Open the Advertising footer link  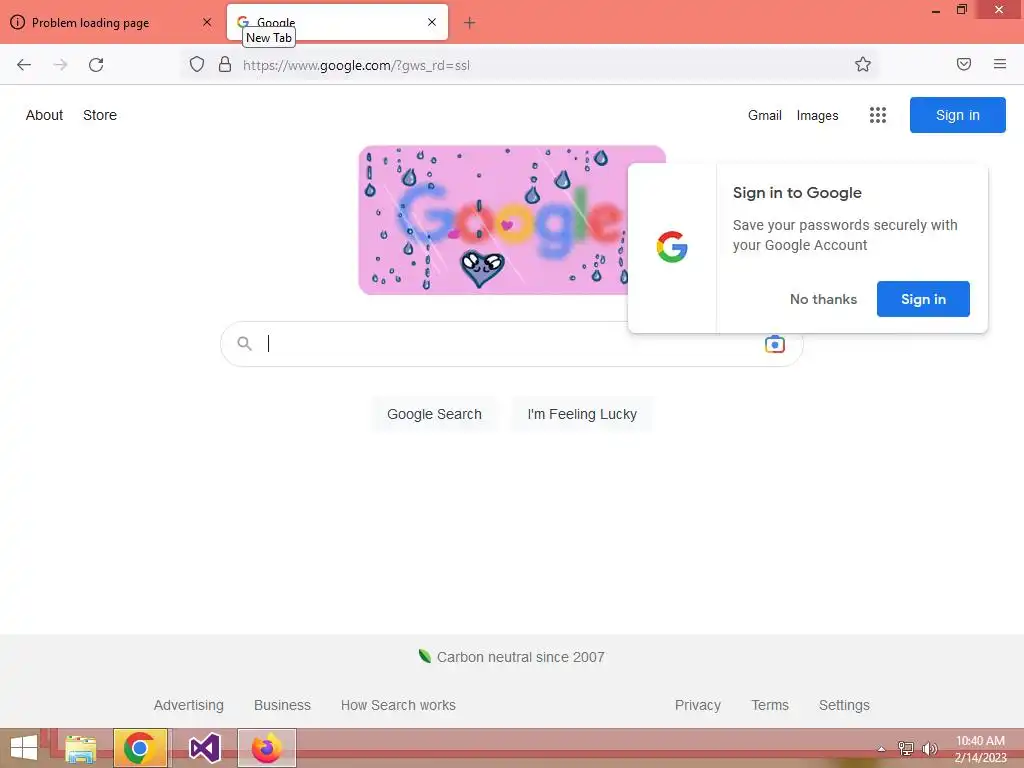[x=189, y=705]
